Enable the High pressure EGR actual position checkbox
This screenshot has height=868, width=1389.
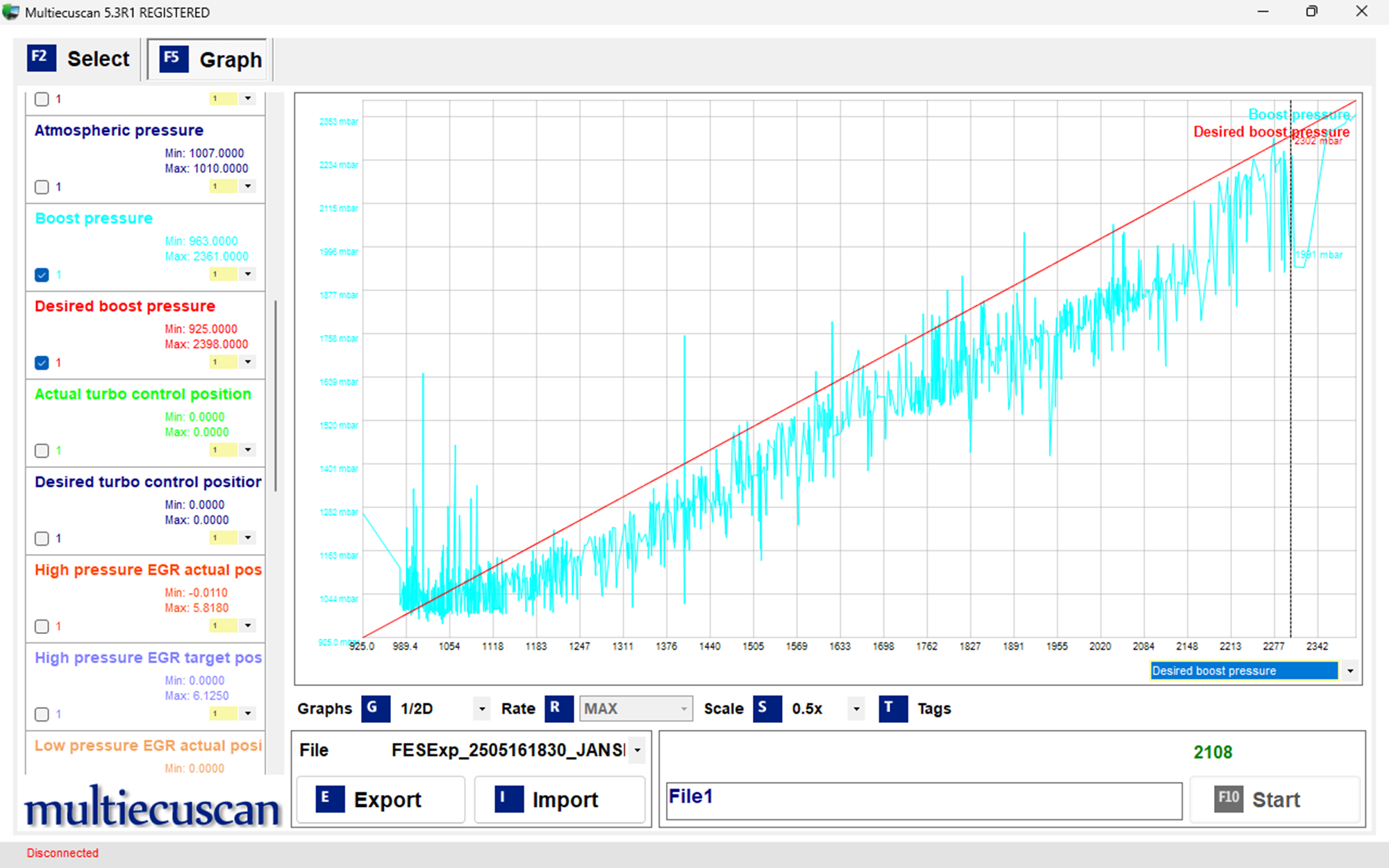pyautogui.click(x=42, y=626)
